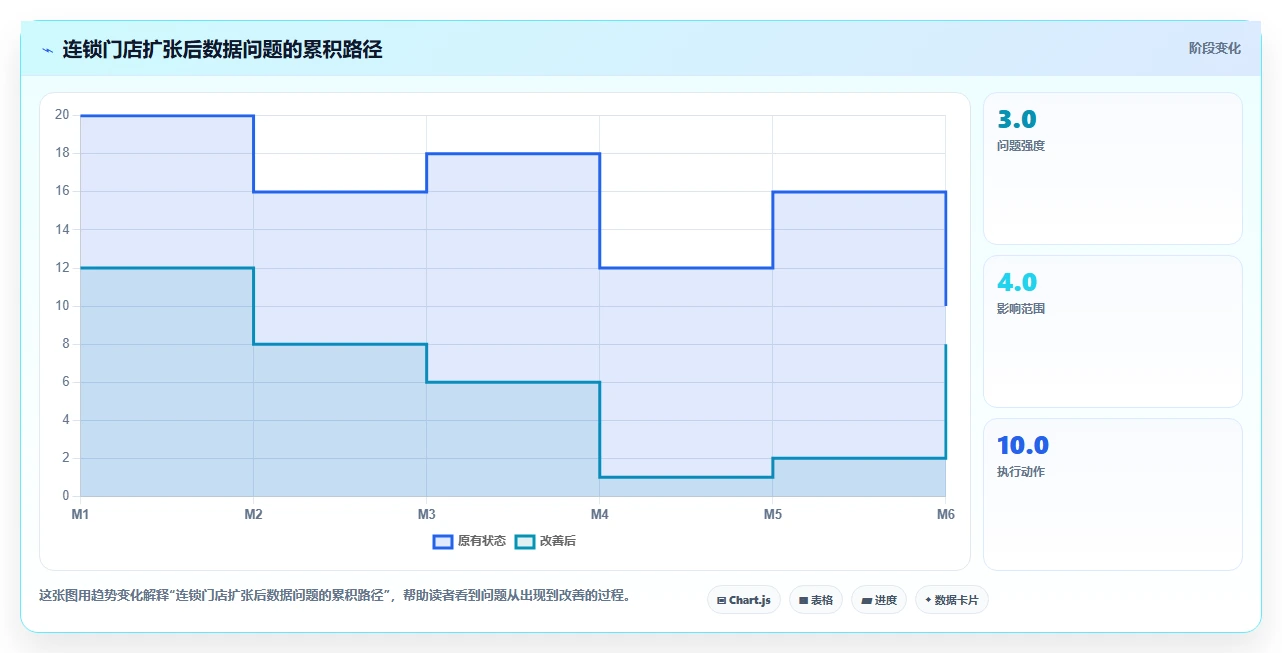
Task: Open the 3.0 问题强度 metric card
Action: 1113,168
